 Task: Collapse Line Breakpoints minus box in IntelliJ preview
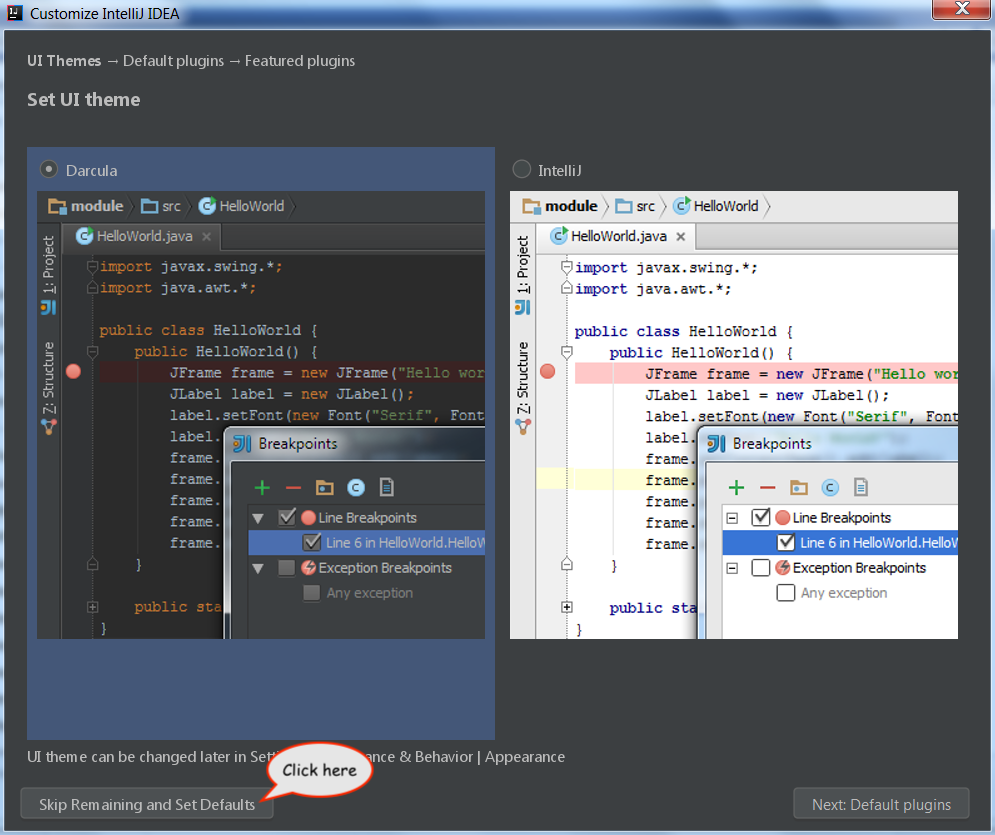(x=732, y=518)
